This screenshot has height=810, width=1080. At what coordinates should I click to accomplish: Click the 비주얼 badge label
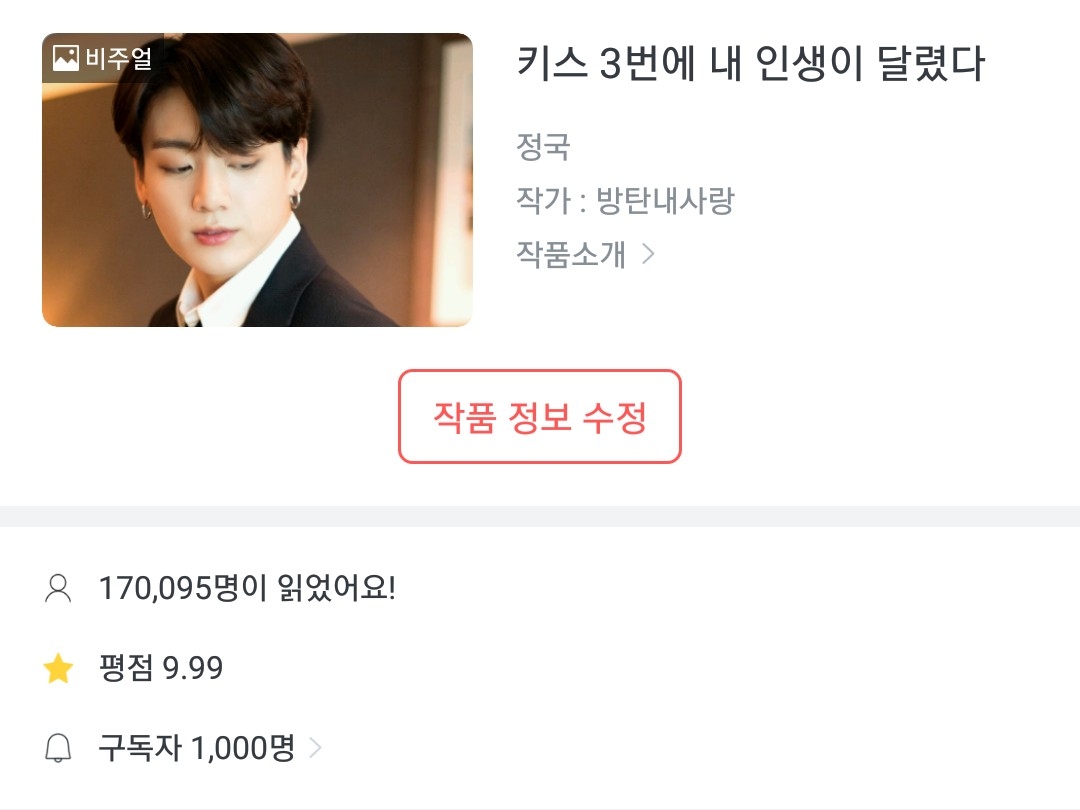coord(119,59)
